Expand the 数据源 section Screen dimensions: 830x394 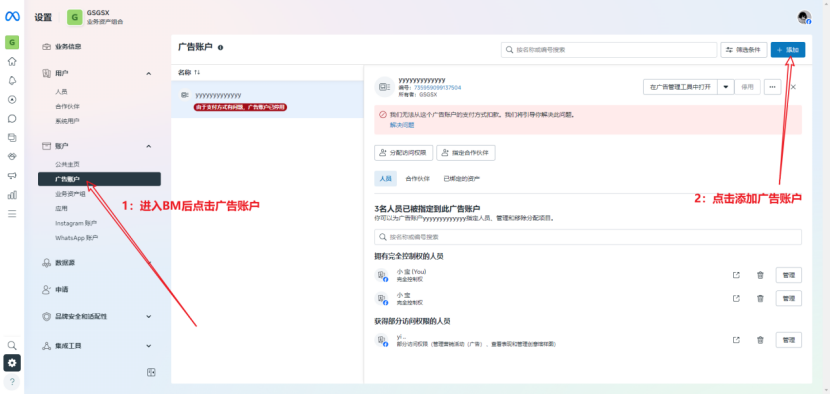149,263
